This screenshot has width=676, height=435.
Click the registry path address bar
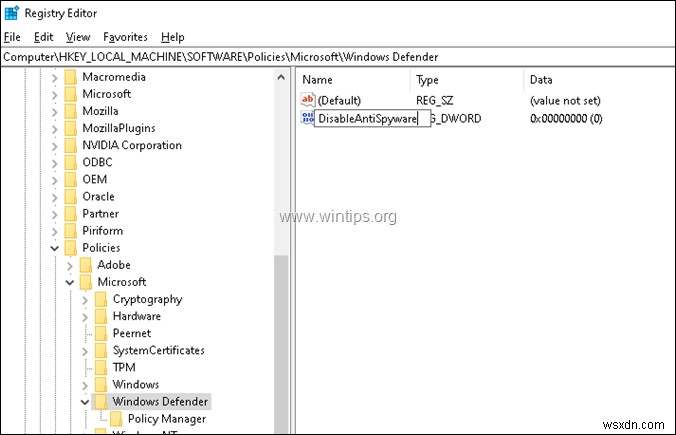(338, 57)
